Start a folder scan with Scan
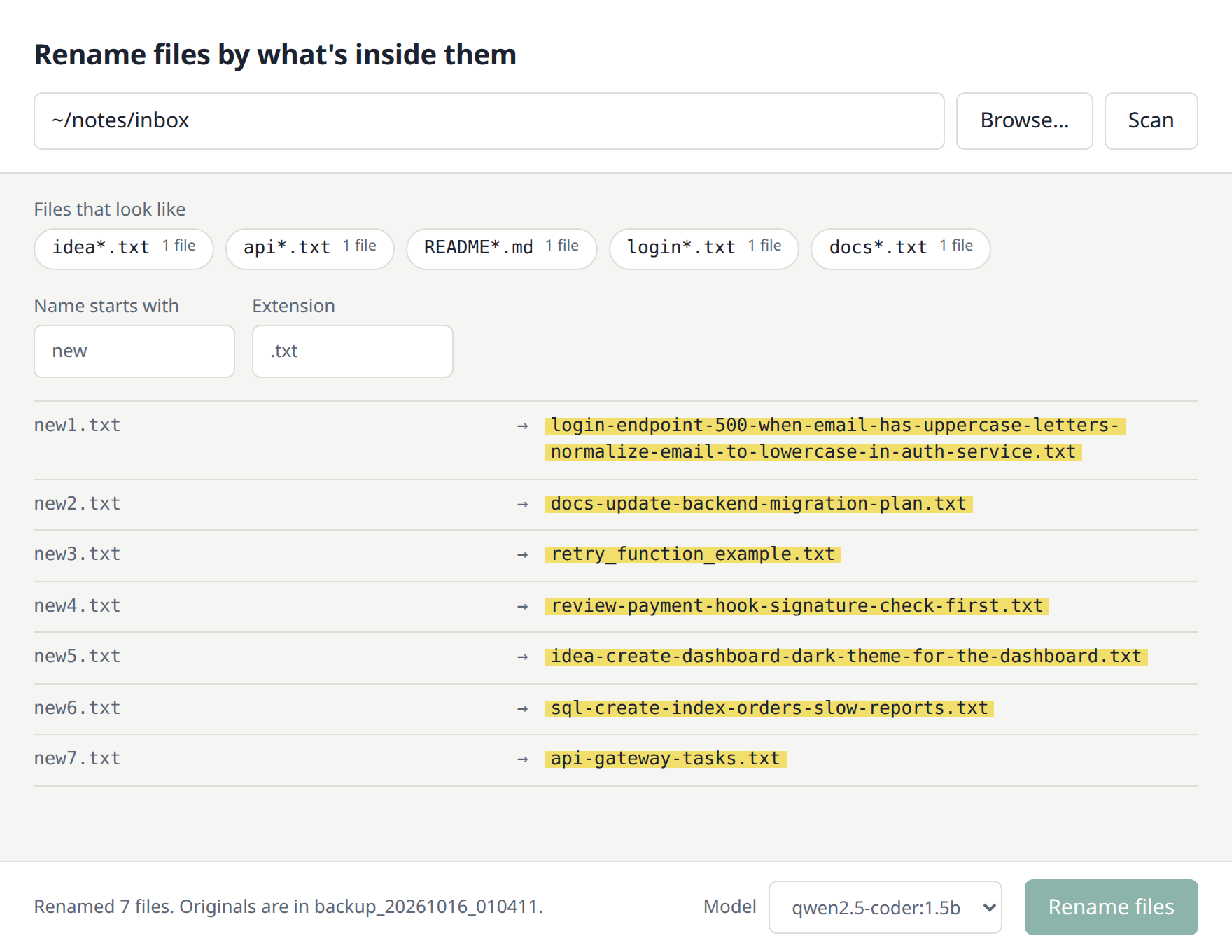Screen dimensions: 1232x952 1151,121
